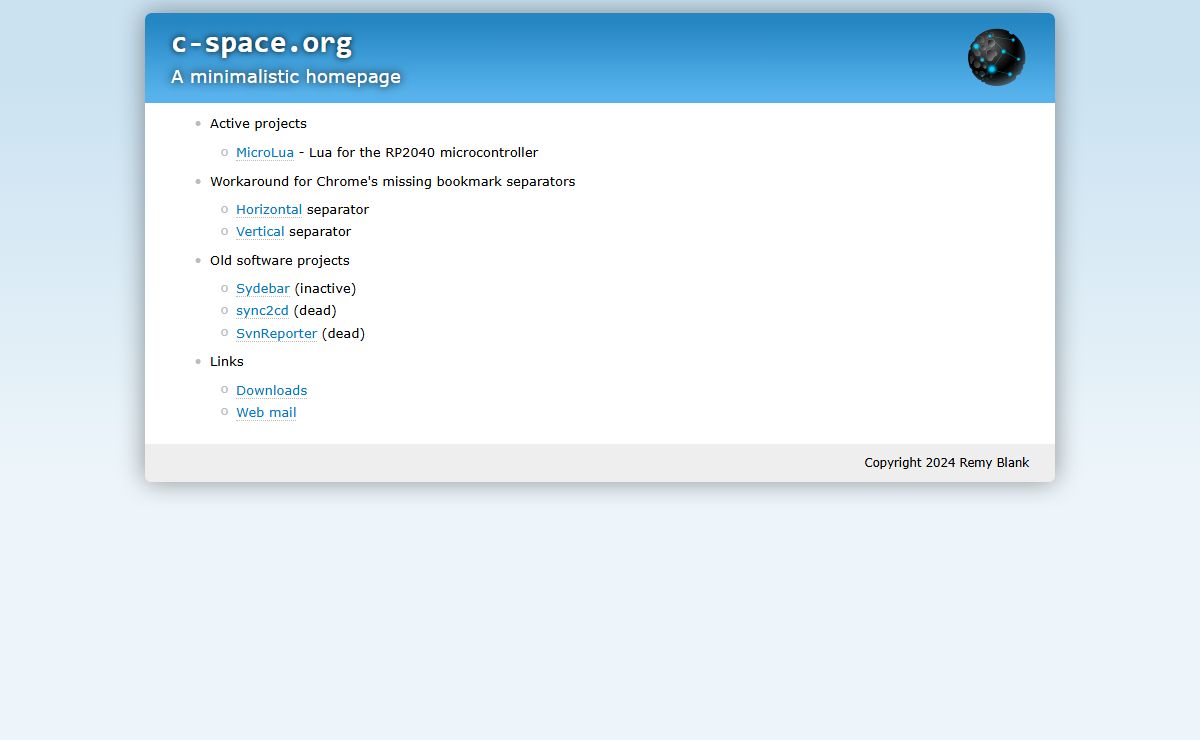Click the 'A minimalistic homepage' subtitle
Image resolution: width=1200 pixels, height=740 pixels.
(286, 77)
